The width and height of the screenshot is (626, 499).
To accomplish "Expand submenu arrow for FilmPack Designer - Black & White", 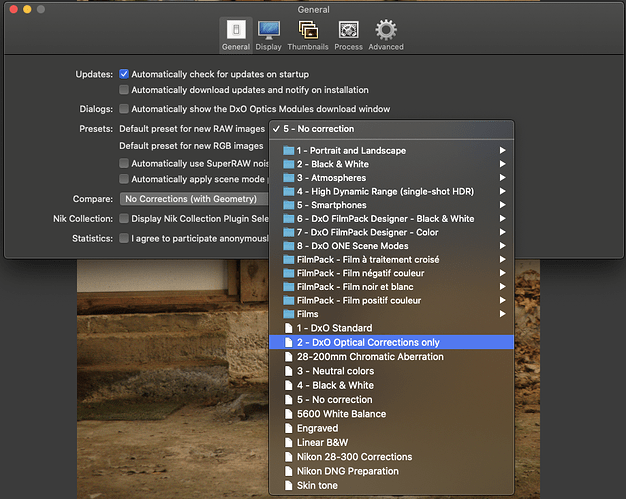I will pos(503,218).
